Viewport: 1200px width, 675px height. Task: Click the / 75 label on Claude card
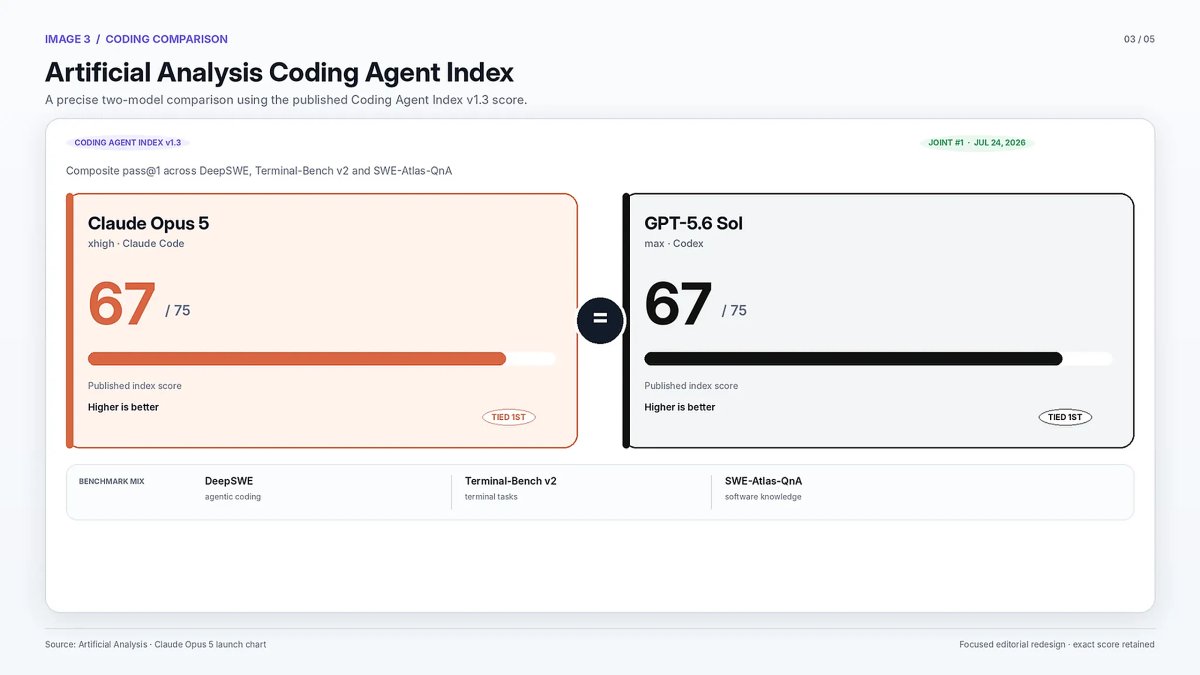pyautogui.click(x=178, y=311)
